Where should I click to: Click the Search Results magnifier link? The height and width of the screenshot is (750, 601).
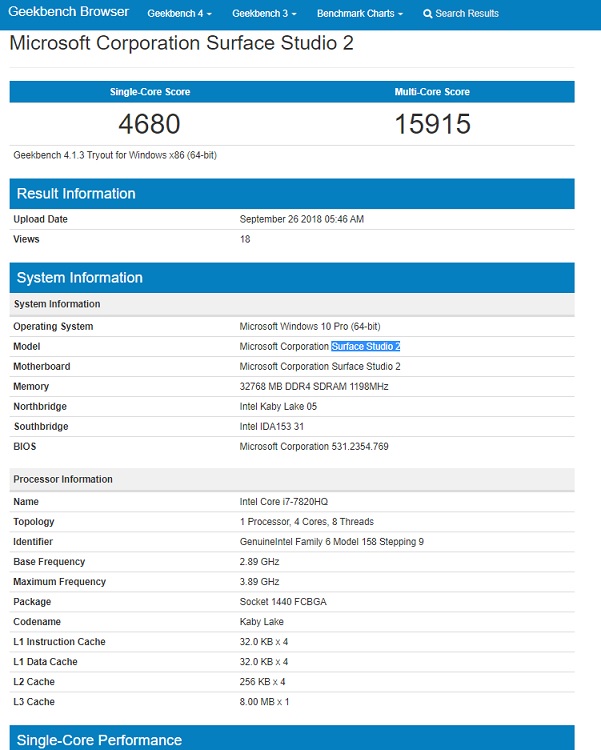(x=461, y=13)
